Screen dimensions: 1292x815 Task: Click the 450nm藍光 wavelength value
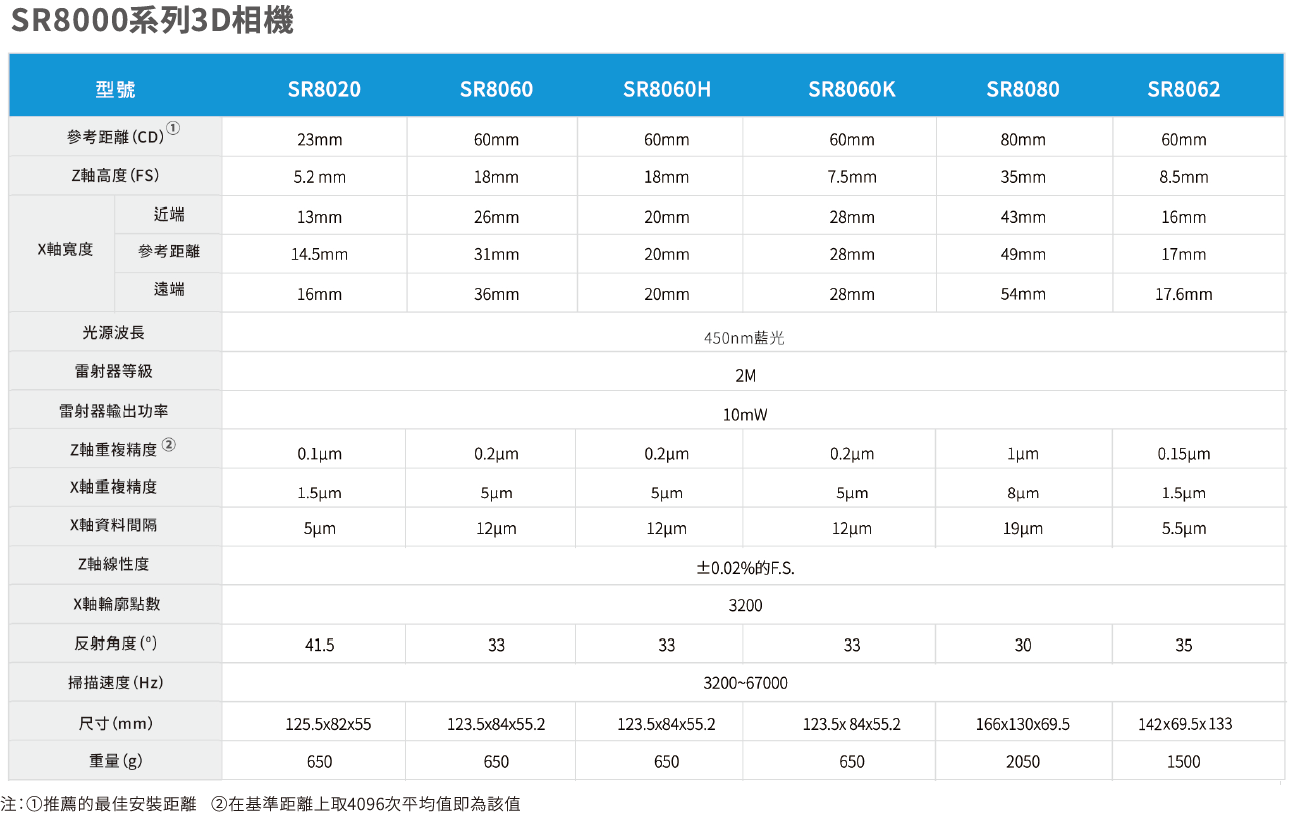click(744, 339)
